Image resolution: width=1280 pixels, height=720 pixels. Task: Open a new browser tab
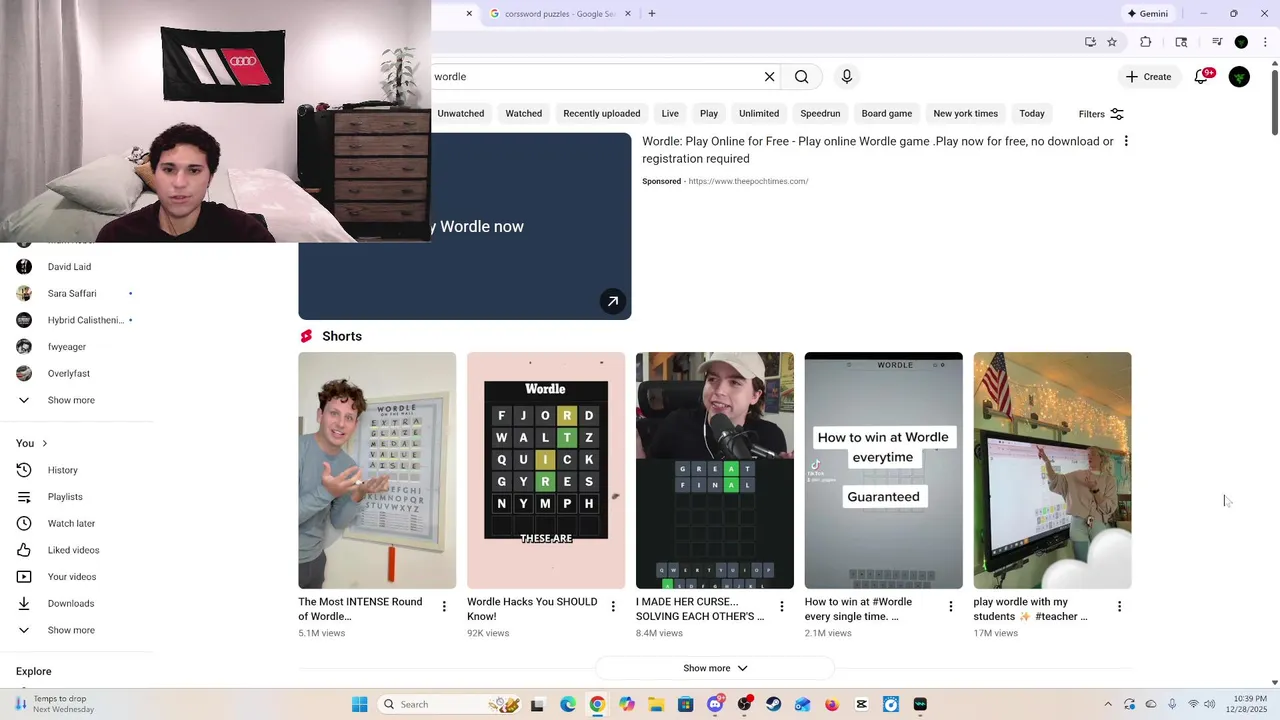point(652,14)
